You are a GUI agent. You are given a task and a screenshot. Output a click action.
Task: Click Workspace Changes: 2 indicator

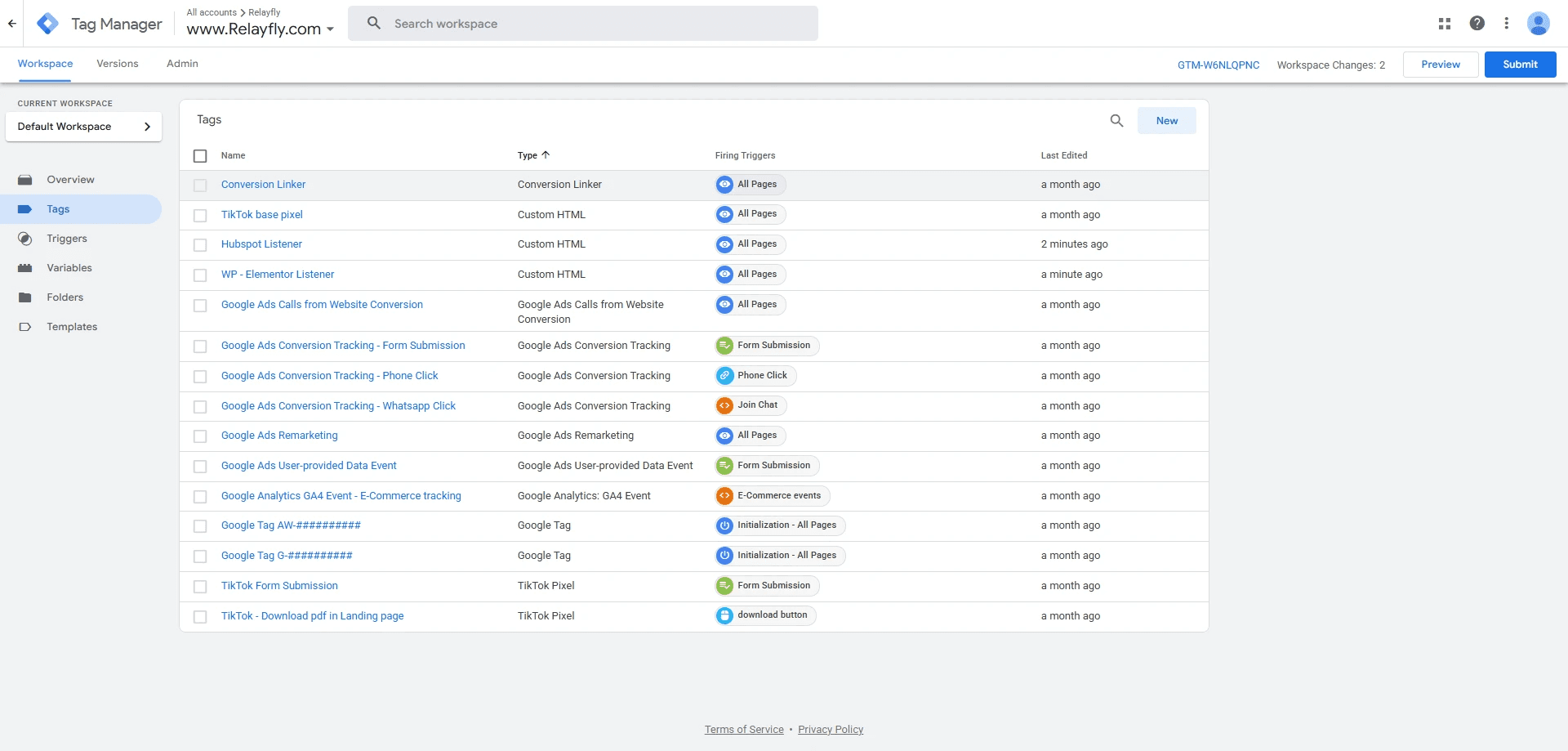1331,65
